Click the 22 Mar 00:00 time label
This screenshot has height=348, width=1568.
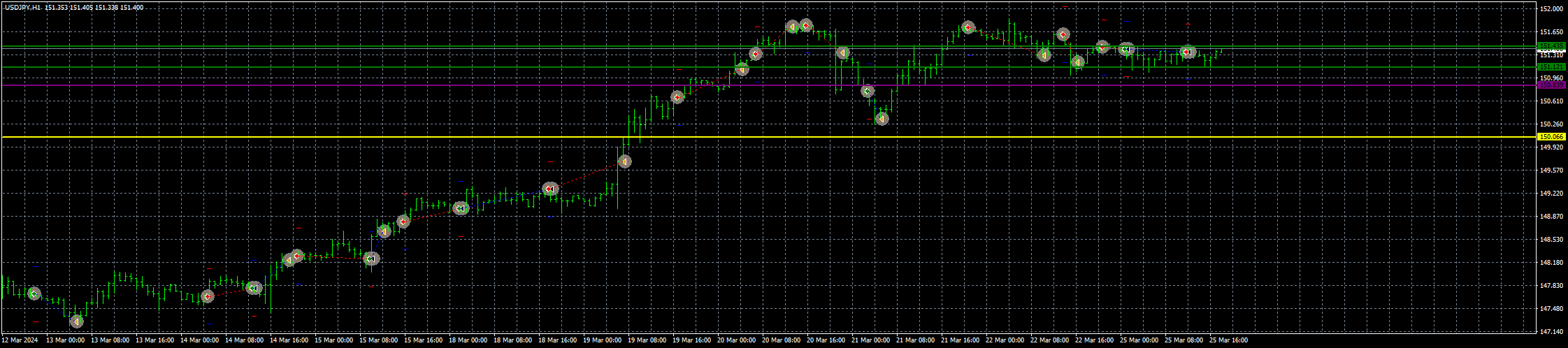[1005, 340]
